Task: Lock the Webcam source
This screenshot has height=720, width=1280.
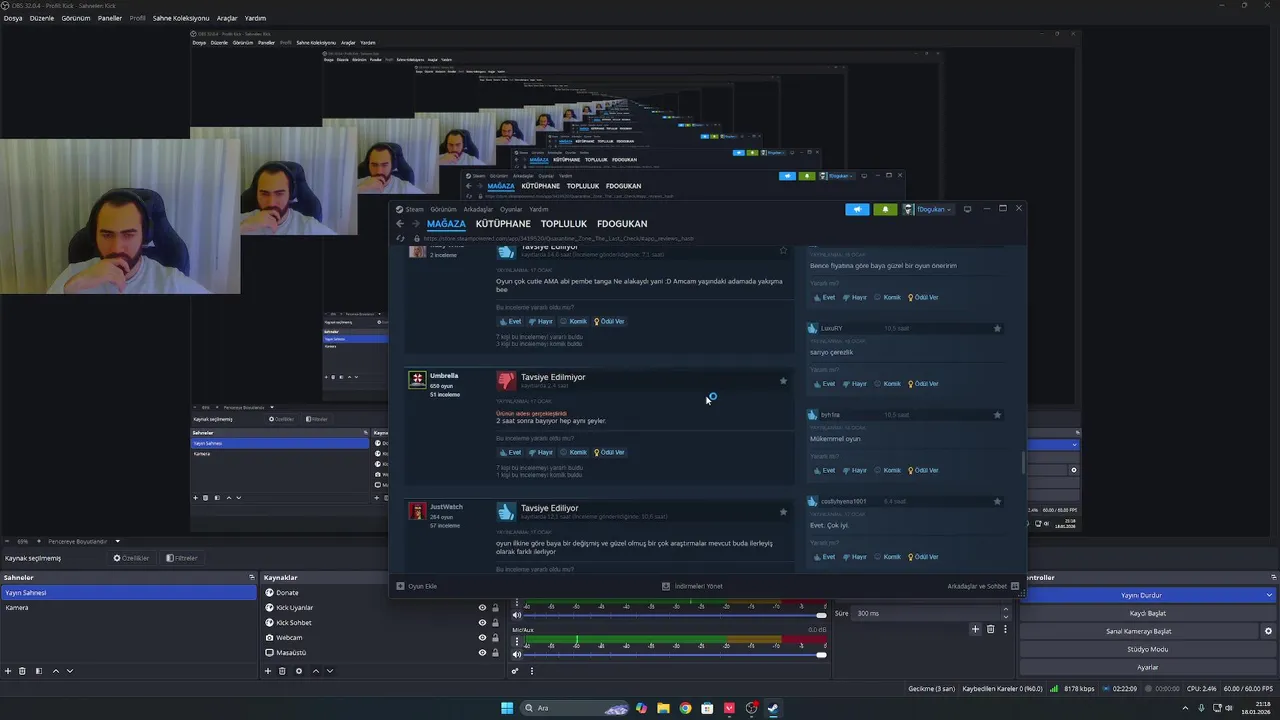Action: 497,638
